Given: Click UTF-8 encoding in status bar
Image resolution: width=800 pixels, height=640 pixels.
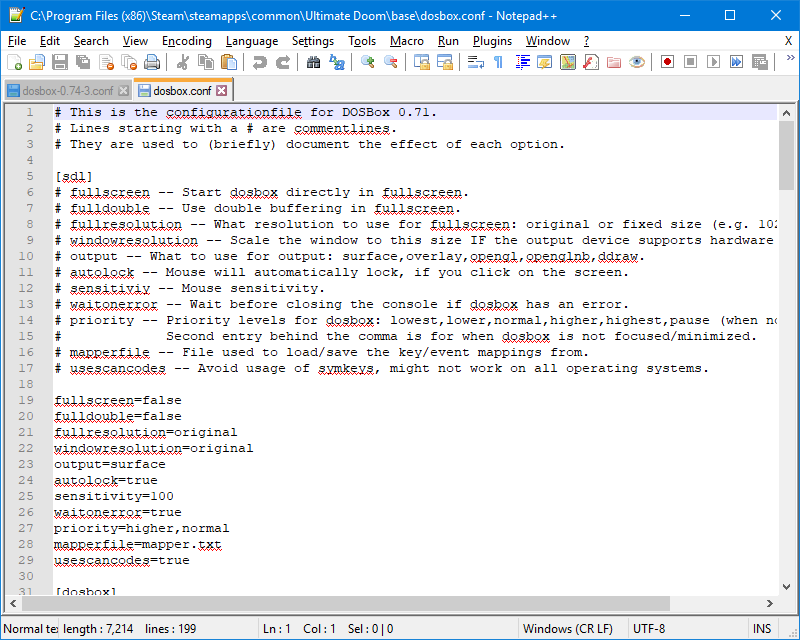Looking at the screenshot, I should point(649,629).
